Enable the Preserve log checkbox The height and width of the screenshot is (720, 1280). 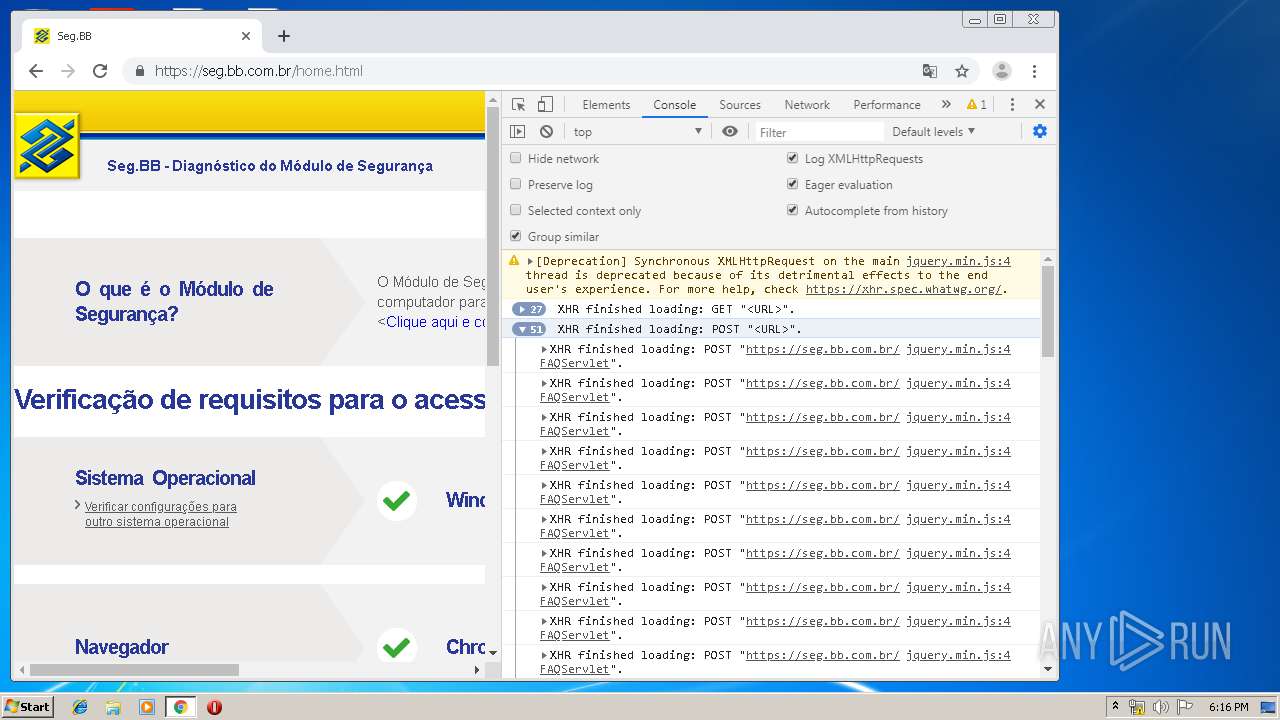click(516, 184)
